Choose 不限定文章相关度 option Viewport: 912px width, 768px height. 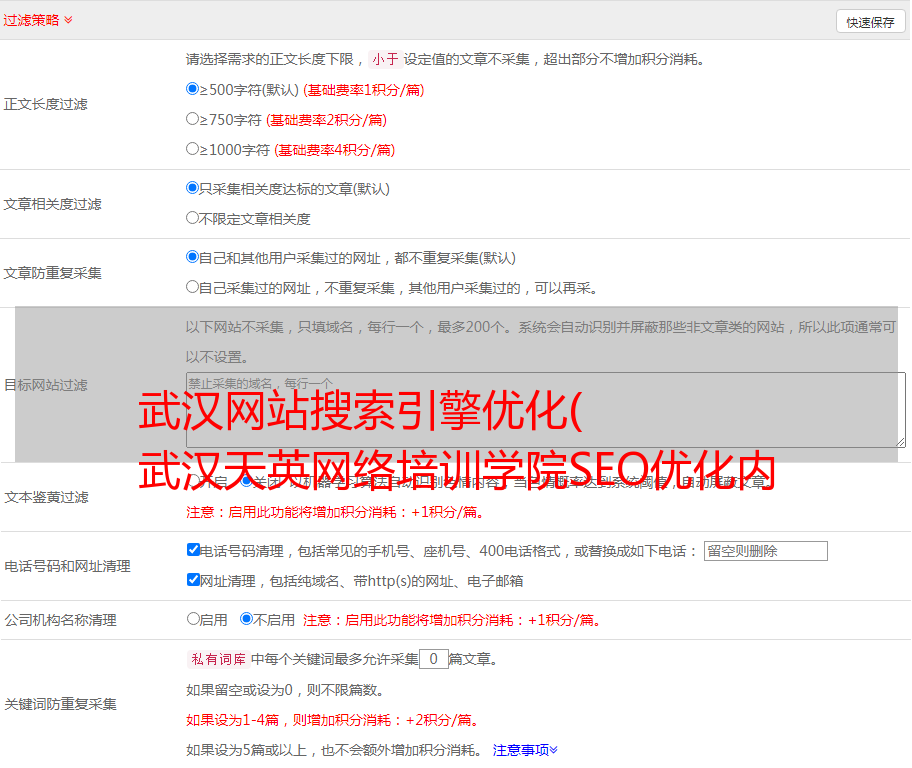[193, 218]
